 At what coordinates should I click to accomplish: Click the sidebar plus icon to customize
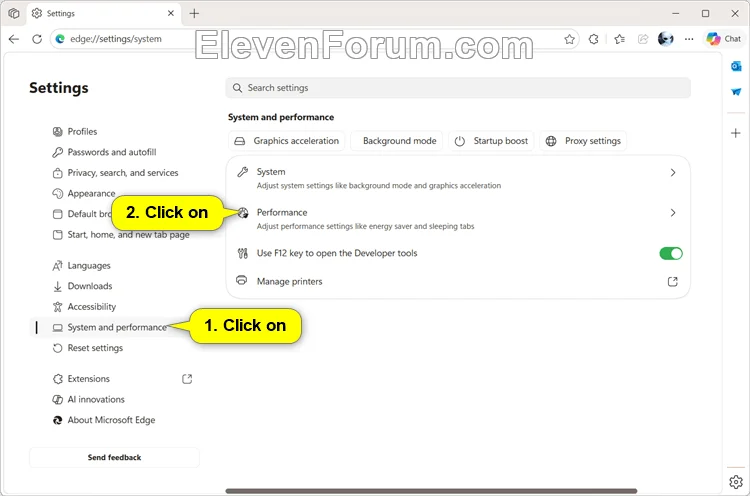pos(736,133)
